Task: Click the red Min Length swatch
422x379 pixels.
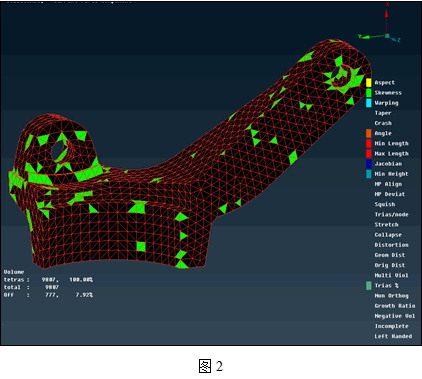Action: [369, 143]
